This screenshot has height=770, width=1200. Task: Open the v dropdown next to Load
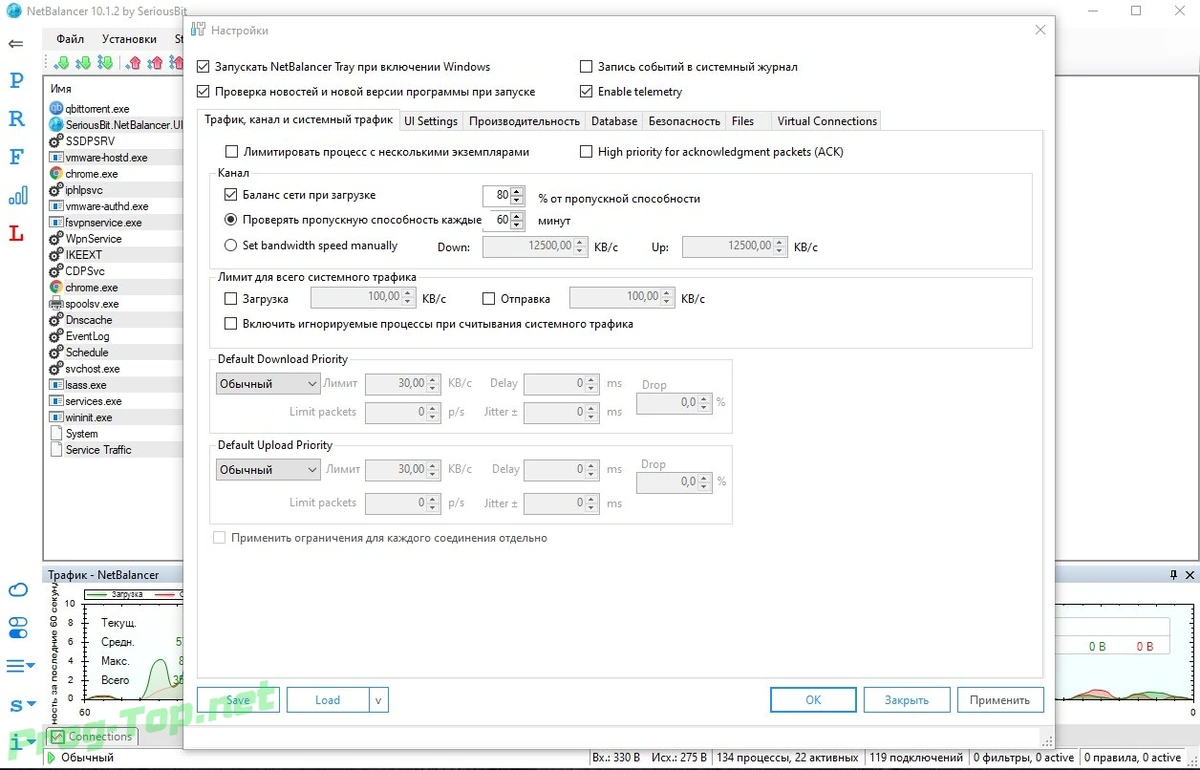click(379, 700)
